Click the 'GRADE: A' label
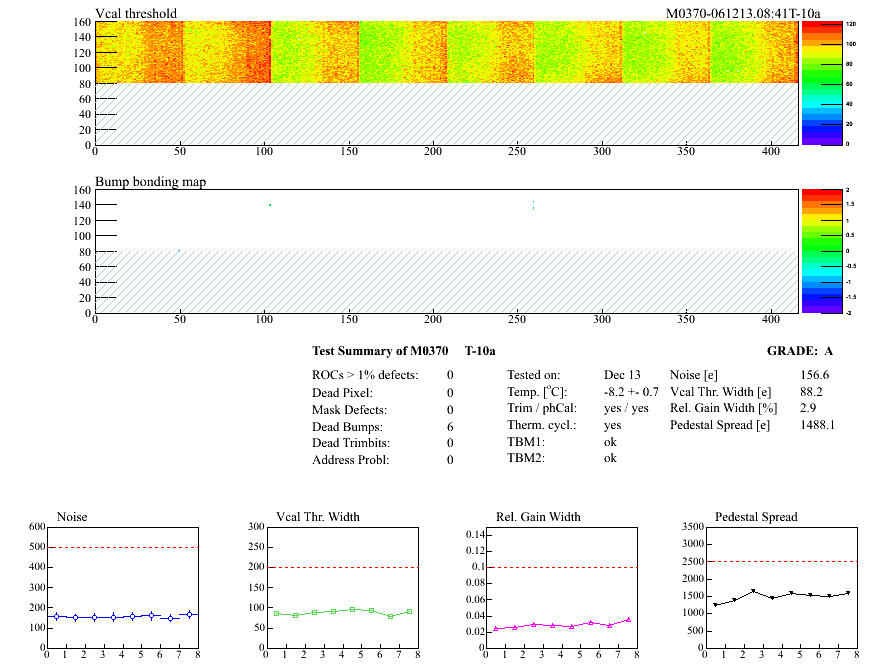 [799, 351]
